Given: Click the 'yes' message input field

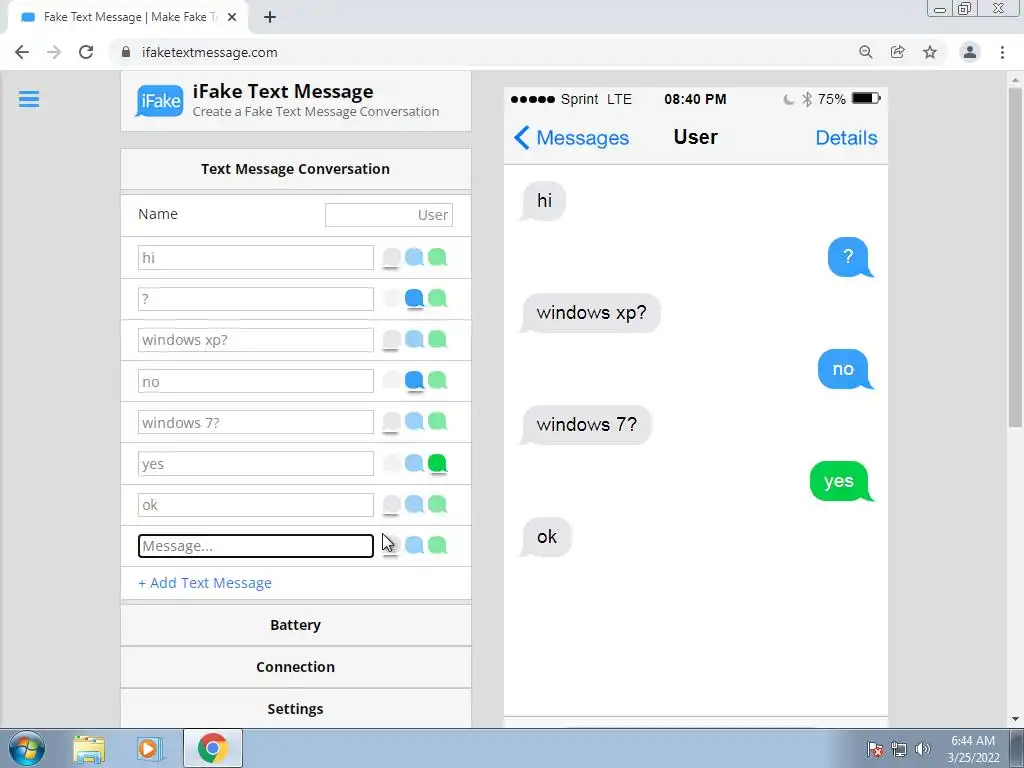Looking at the screenshot, I should coord(255,464).
